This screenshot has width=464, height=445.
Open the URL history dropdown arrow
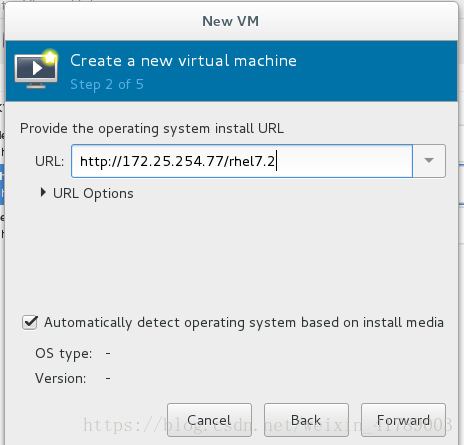coord(429,161)
